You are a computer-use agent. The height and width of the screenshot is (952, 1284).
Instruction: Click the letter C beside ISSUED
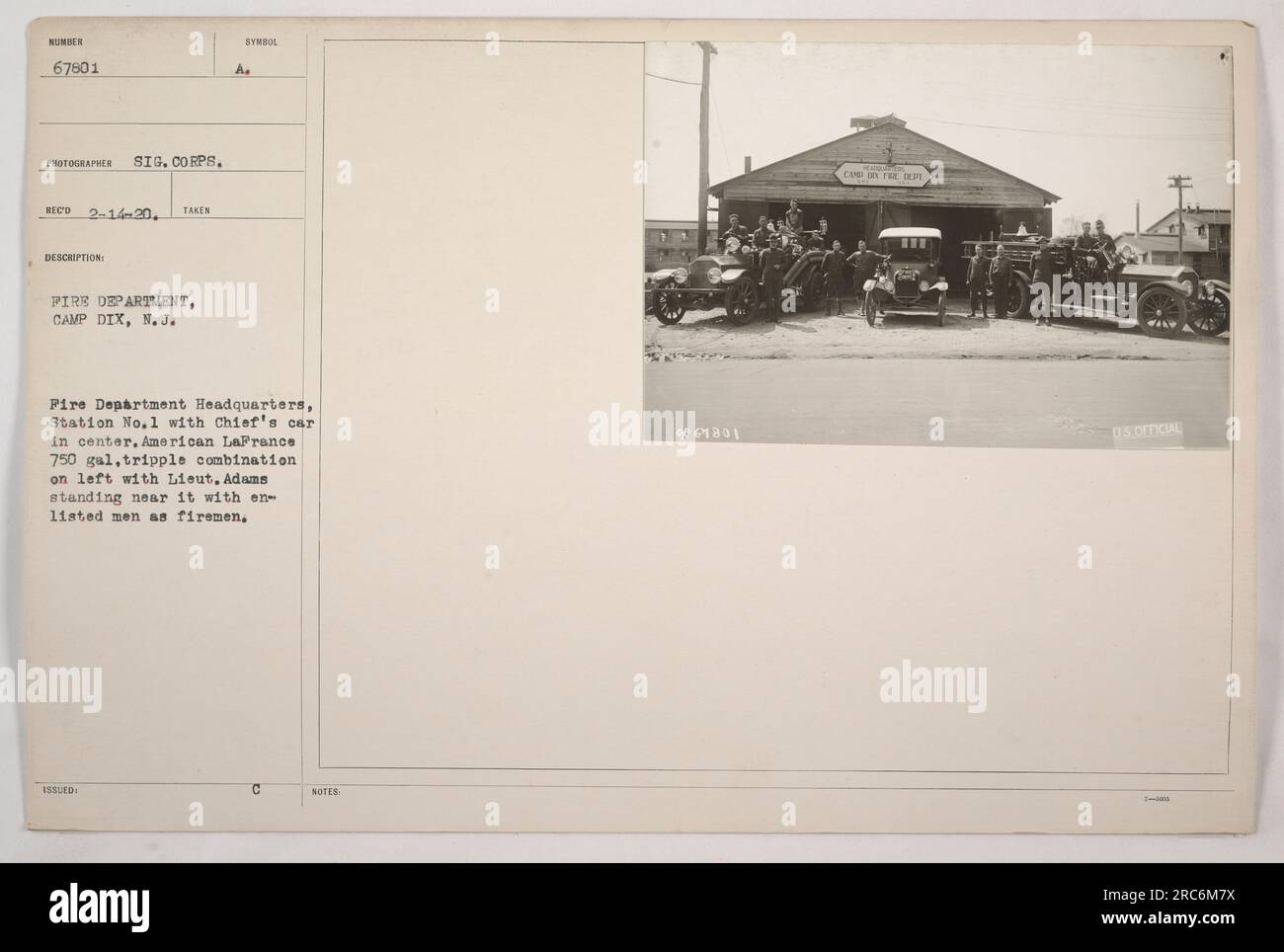(x=258, y=791)
